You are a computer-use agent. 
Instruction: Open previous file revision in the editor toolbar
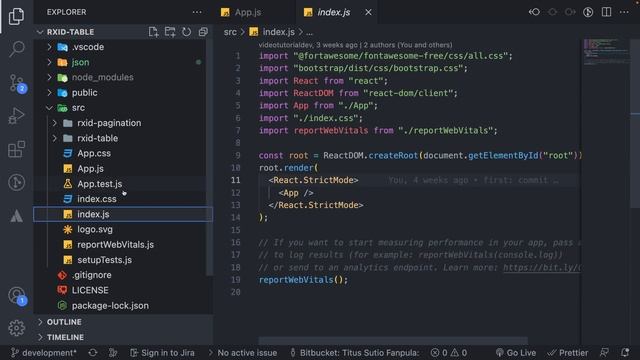point(534,12)
